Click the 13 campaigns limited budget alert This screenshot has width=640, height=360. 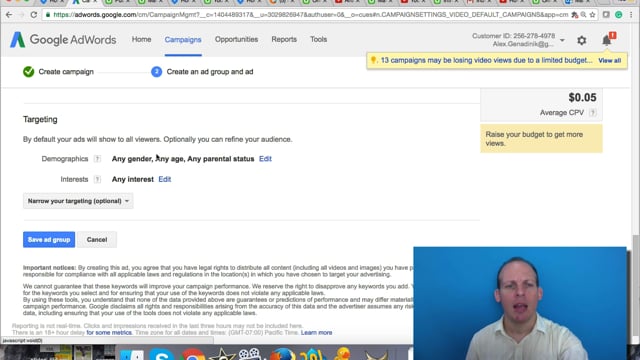click(x=486, y=60)
